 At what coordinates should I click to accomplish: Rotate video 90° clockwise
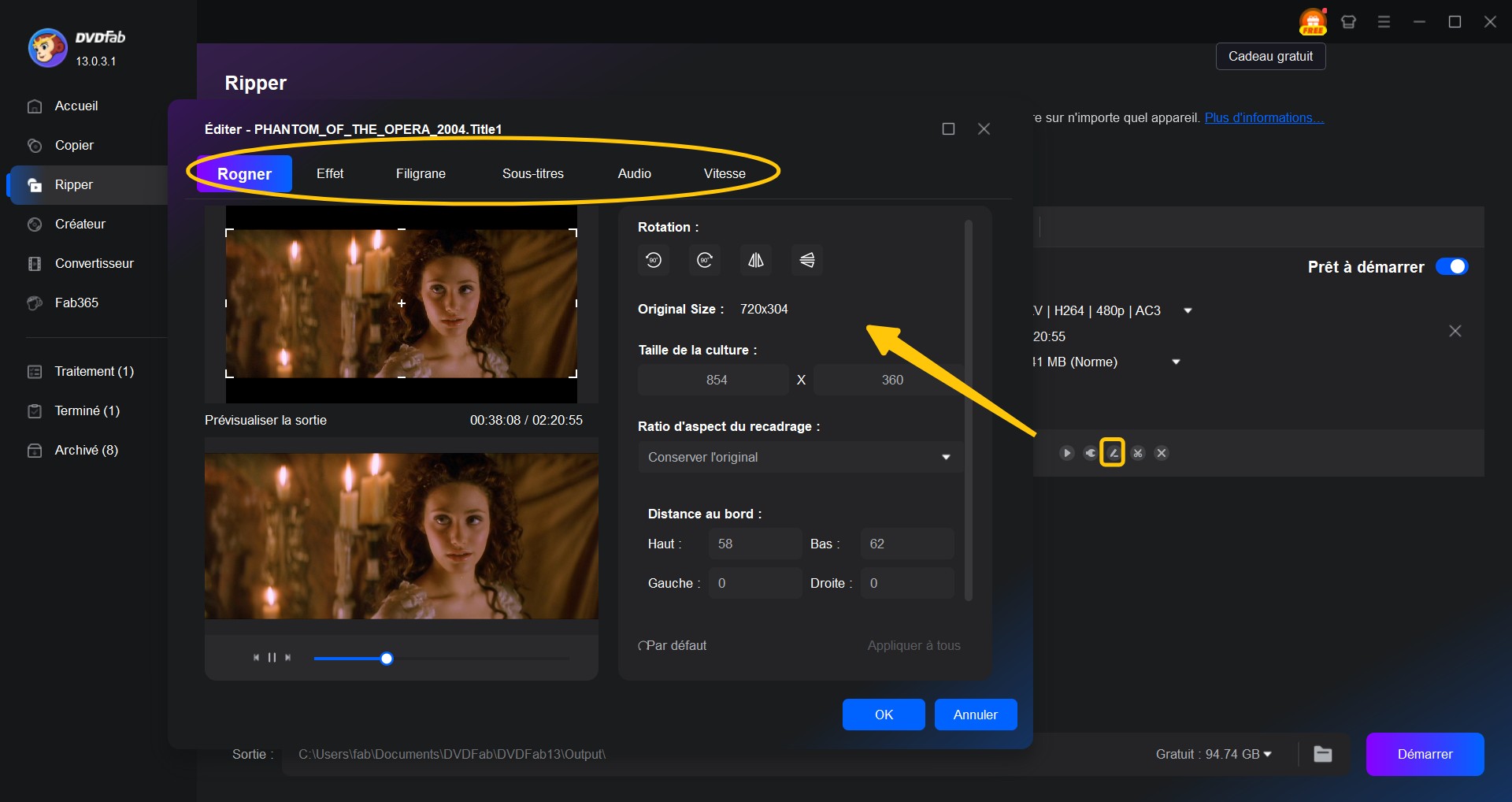tap(705, 260)
